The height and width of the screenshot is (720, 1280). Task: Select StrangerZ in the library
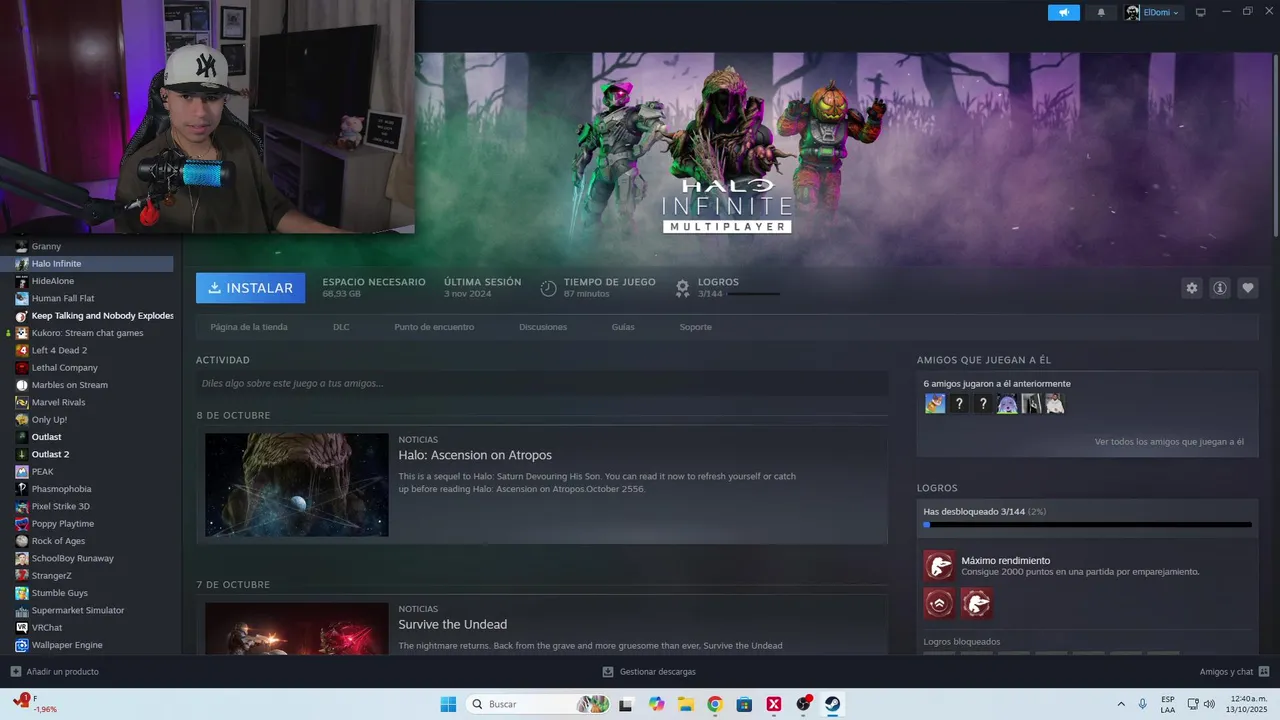click(51, 575)
